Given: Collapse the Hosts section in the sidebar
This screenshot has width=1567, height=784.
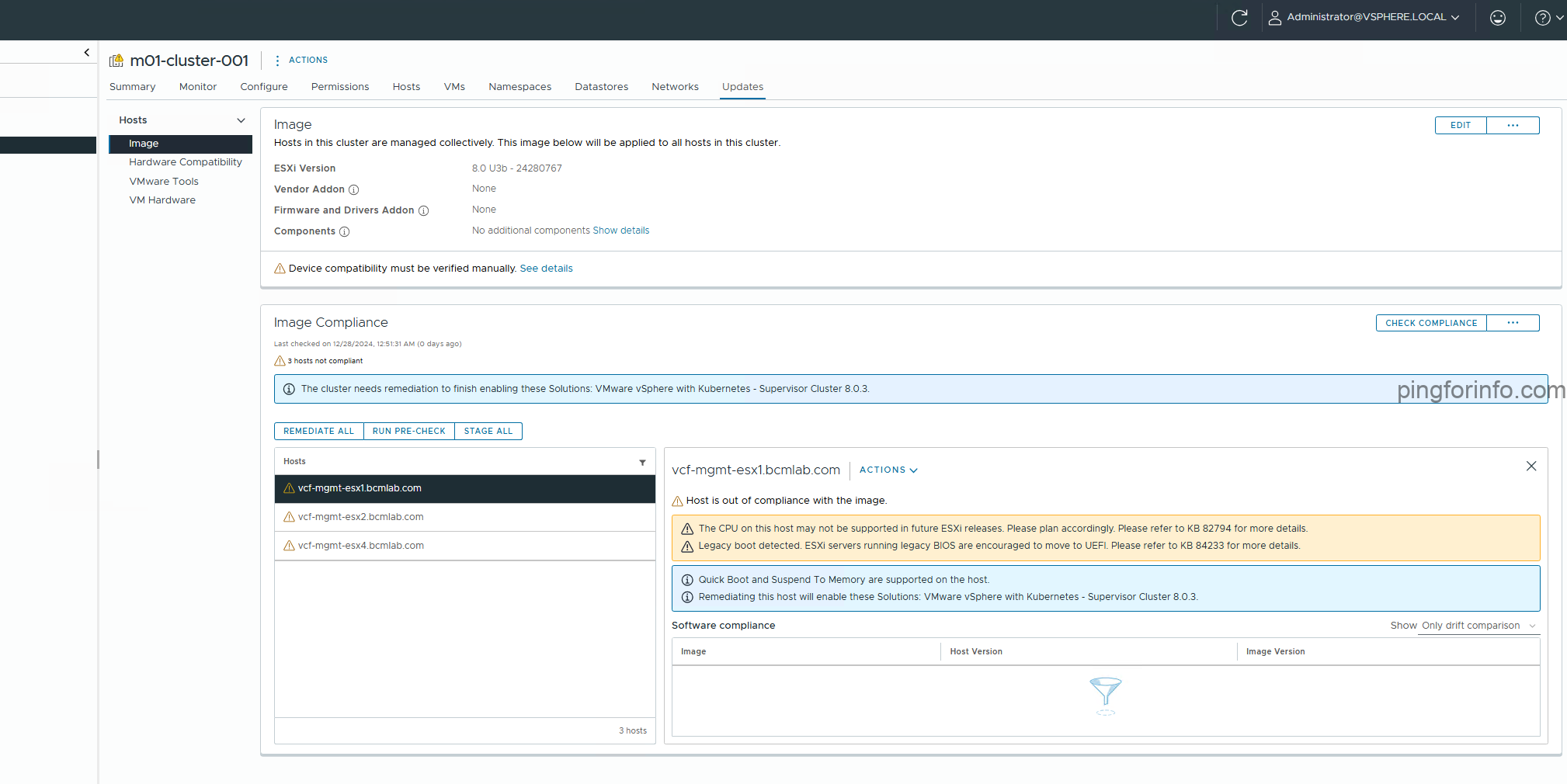Looking at the screenshot, I should 239,120.
